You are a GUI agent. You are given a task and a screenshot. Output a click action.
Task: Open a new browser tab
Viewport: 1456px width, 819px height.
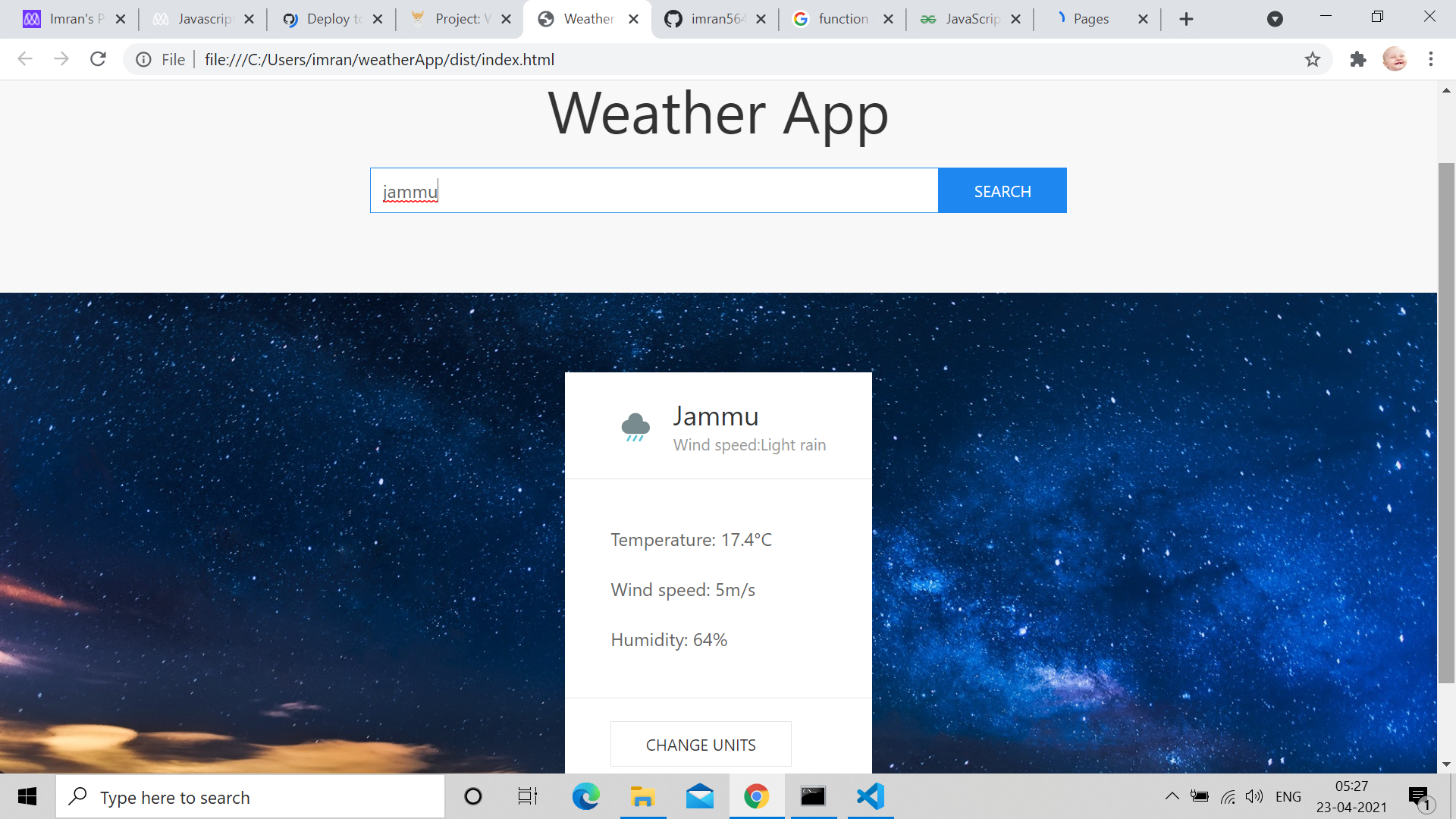pyautogui.click(x=1187, y=19)
